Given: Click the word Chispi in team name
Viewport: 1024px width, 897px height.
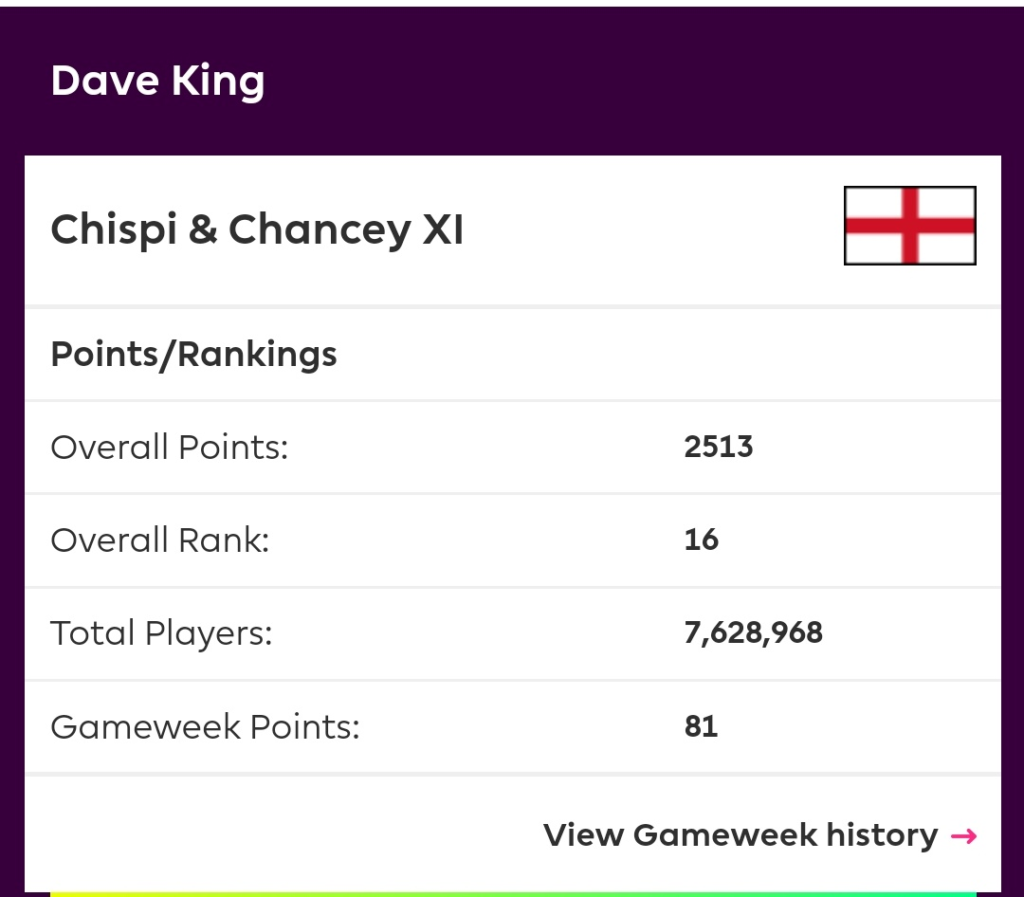Looking at the screenshot, I should [x=112, y=231].
